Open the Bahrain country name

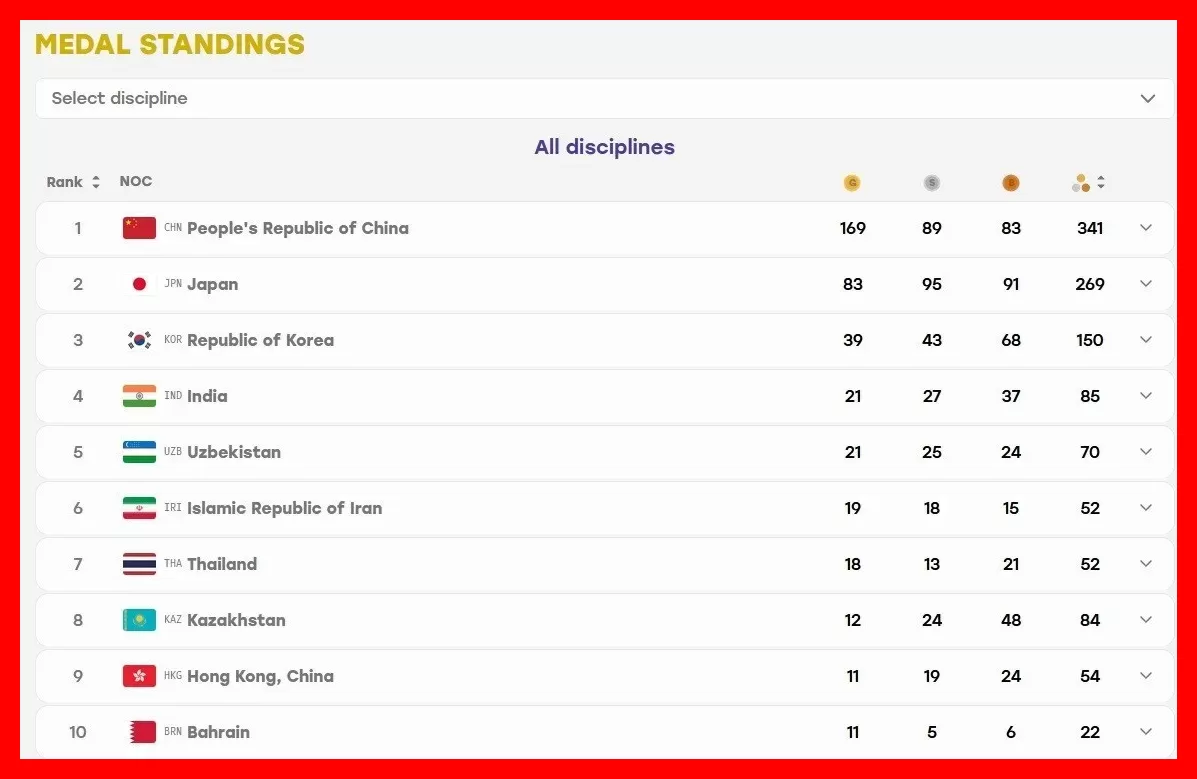[218, 732]
